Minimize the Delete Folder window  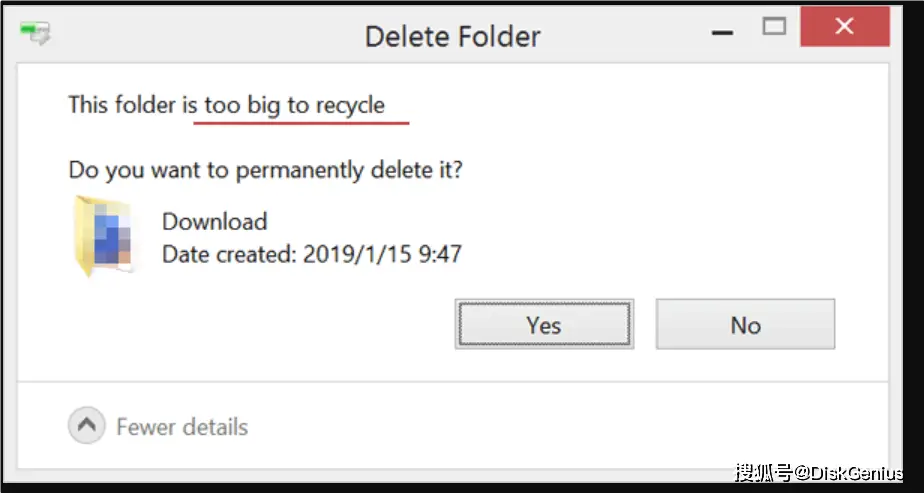pos(720,30)
